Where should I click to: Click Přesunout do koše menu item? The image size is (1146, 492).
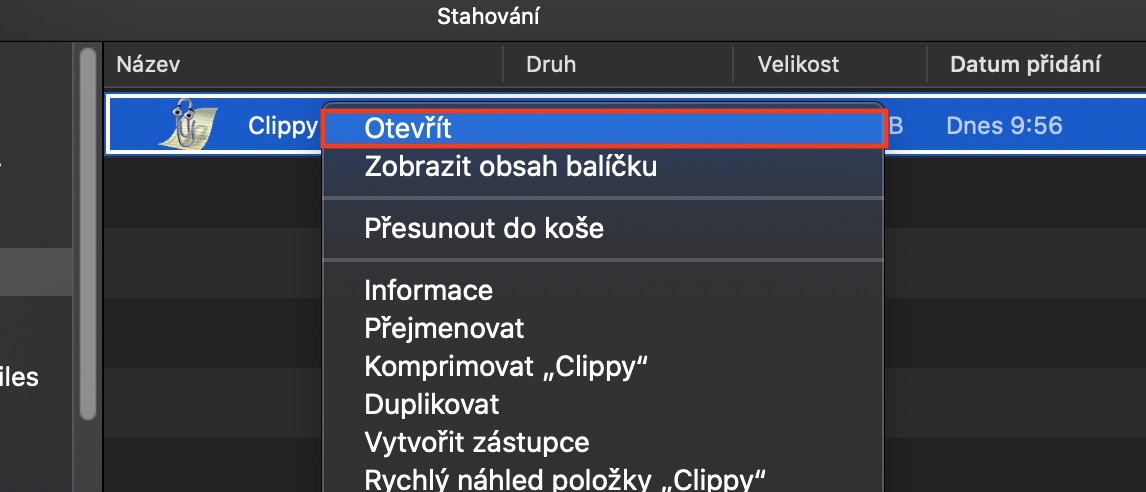click(484, 229)
